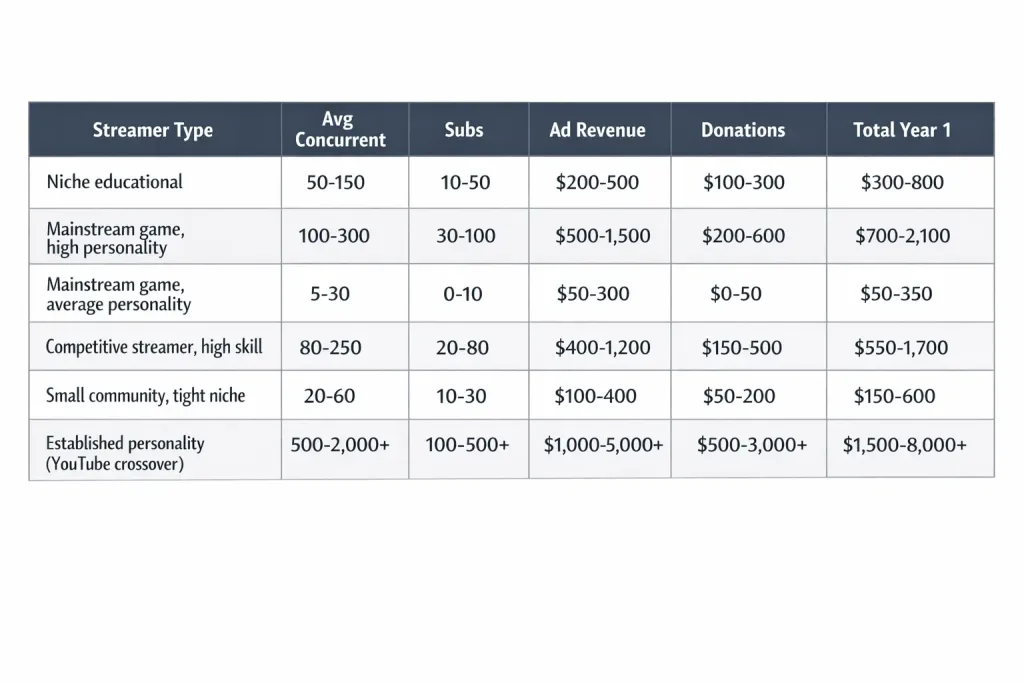
Task: Select the 5-30 average concurrent cell
Action: click(x=330, y=294)
